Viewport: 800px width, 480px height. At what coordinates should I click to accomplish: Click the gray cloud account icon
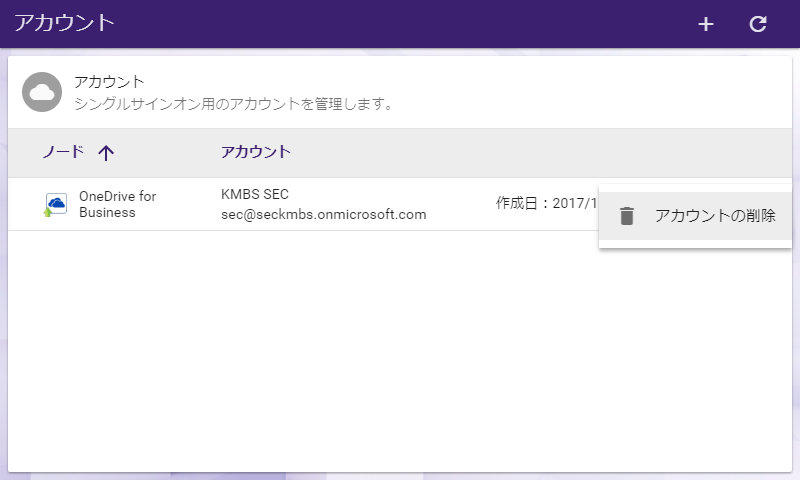coord(42,92)
